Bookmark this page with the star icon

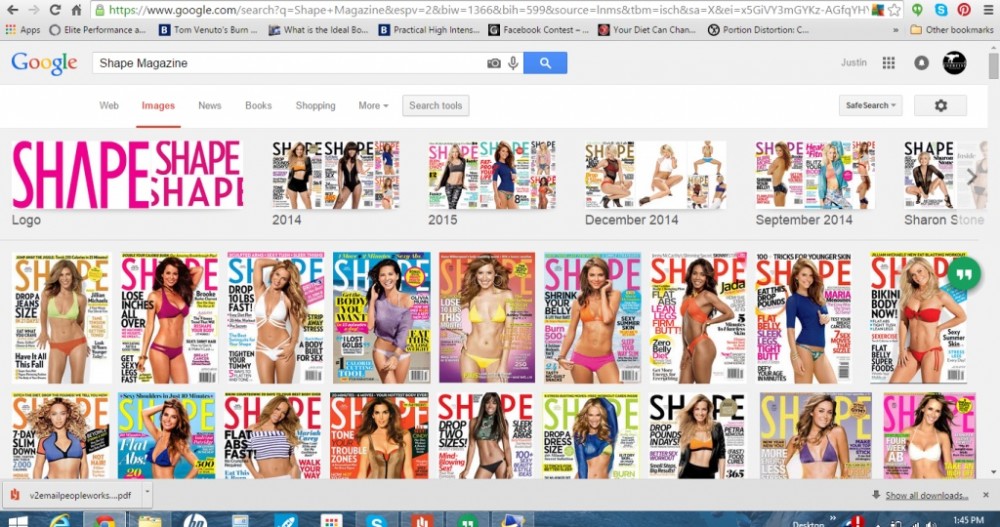pyautogui.click(x=894, y=10)
